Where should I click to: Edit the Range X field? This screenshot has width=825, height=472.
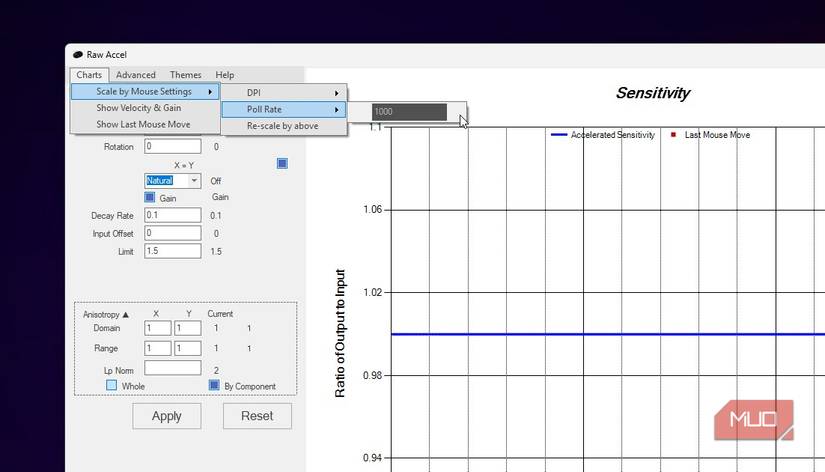[x=157, y=348]
